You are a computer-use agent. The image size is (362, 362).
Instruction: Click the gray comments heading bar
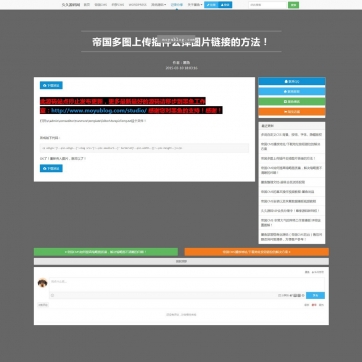(x=181, y=262)
